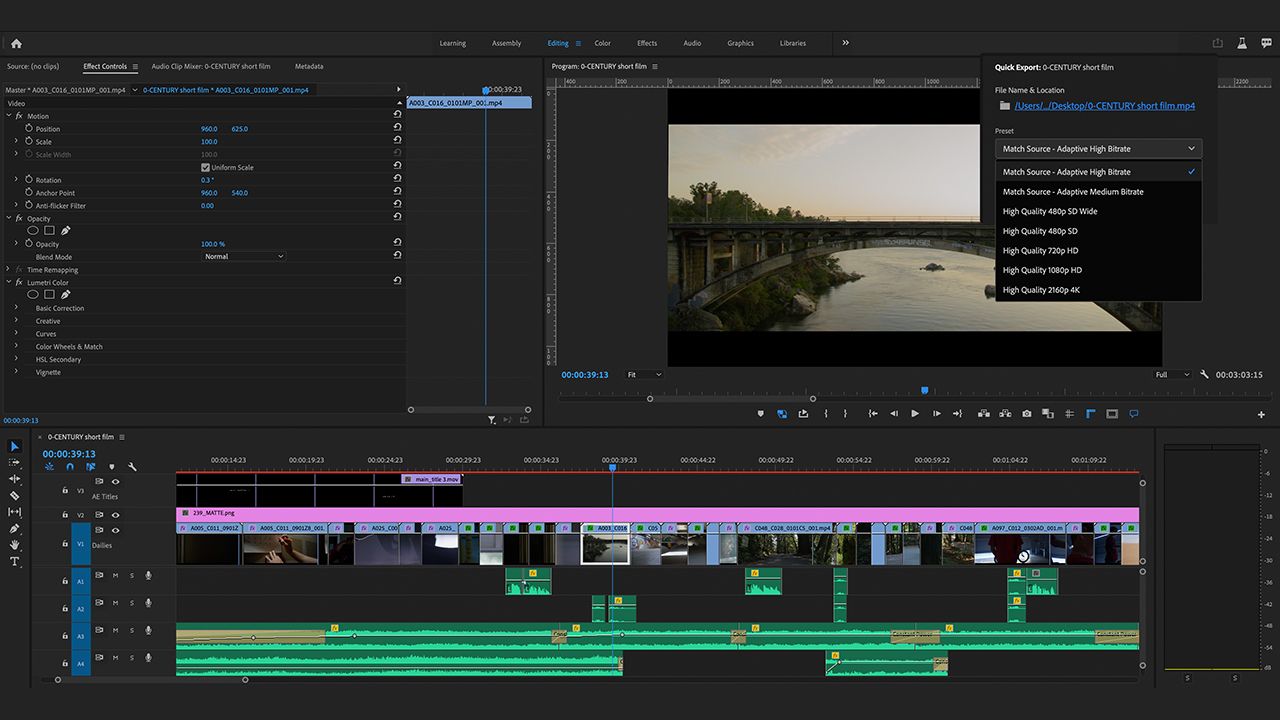Click the Home icon at top left
The height and width of the screenshot is (720, 1280).
pos(16,43)
